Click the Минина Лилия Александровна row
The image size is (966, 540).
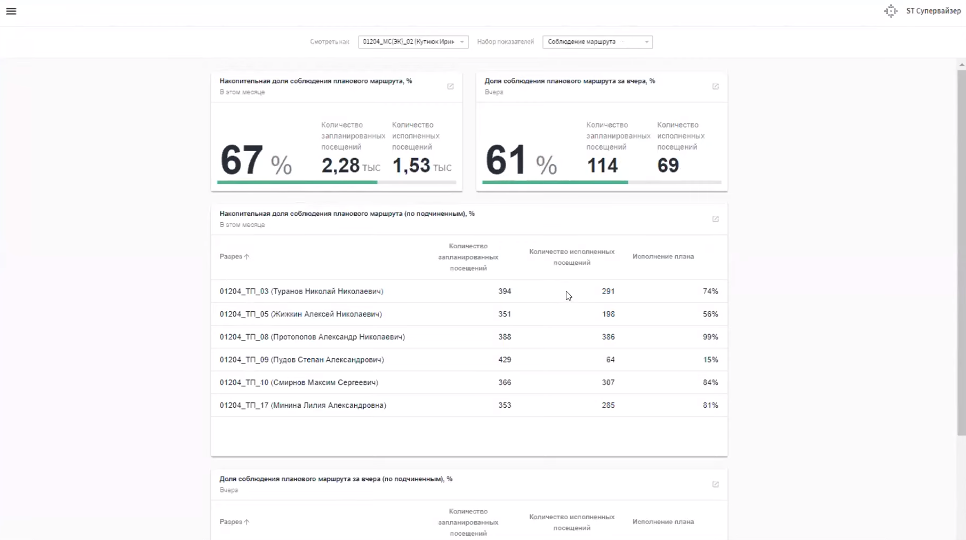click(x=302, y=405)
